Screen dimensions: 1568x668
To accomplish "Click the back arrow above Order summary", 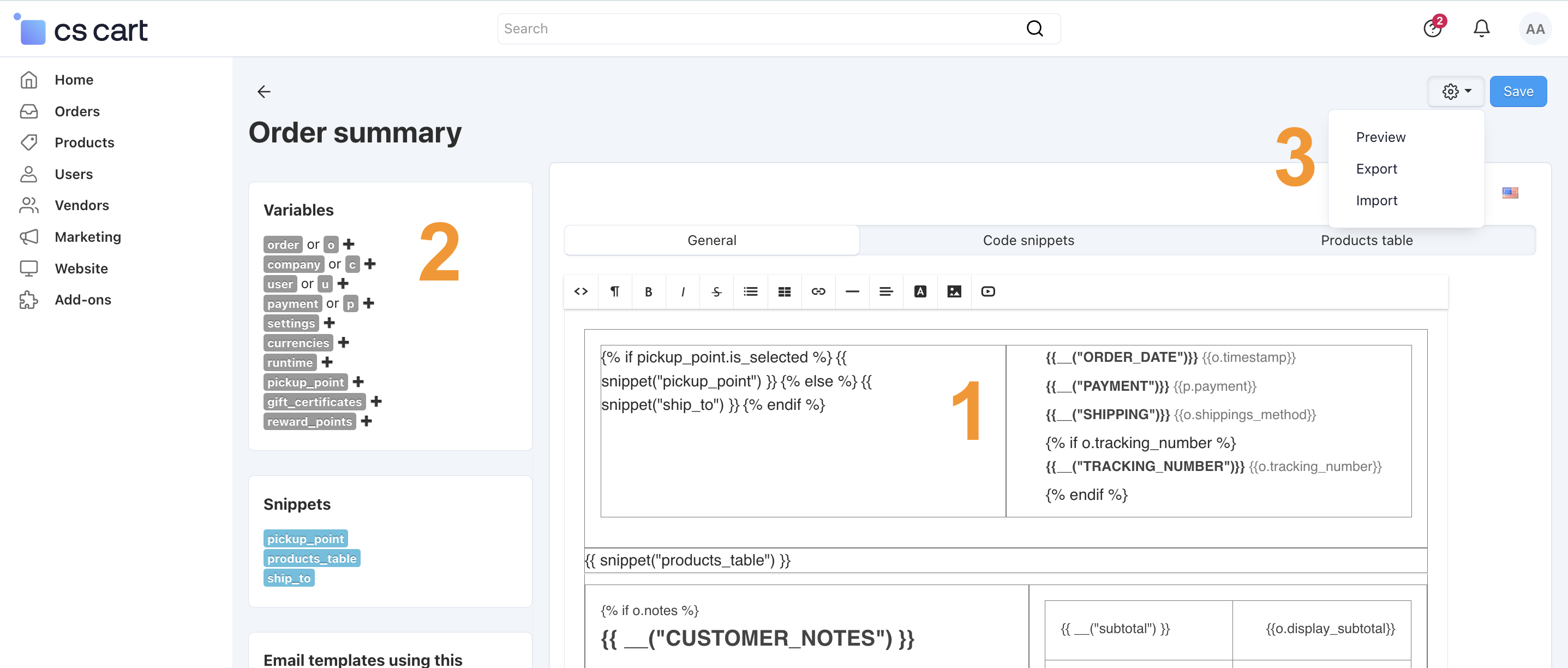I will pos(264,91).
